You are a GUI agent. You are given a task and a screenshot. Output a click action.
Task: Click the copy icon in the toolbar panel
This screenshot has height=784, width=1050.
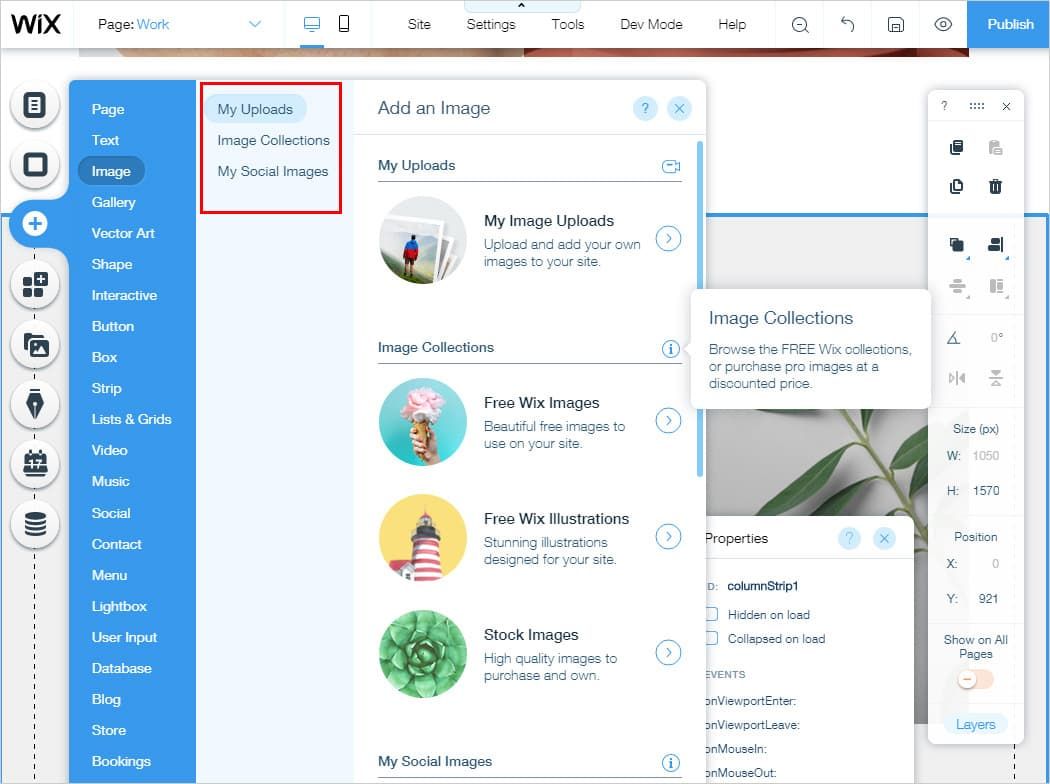(x=956, y=147)
